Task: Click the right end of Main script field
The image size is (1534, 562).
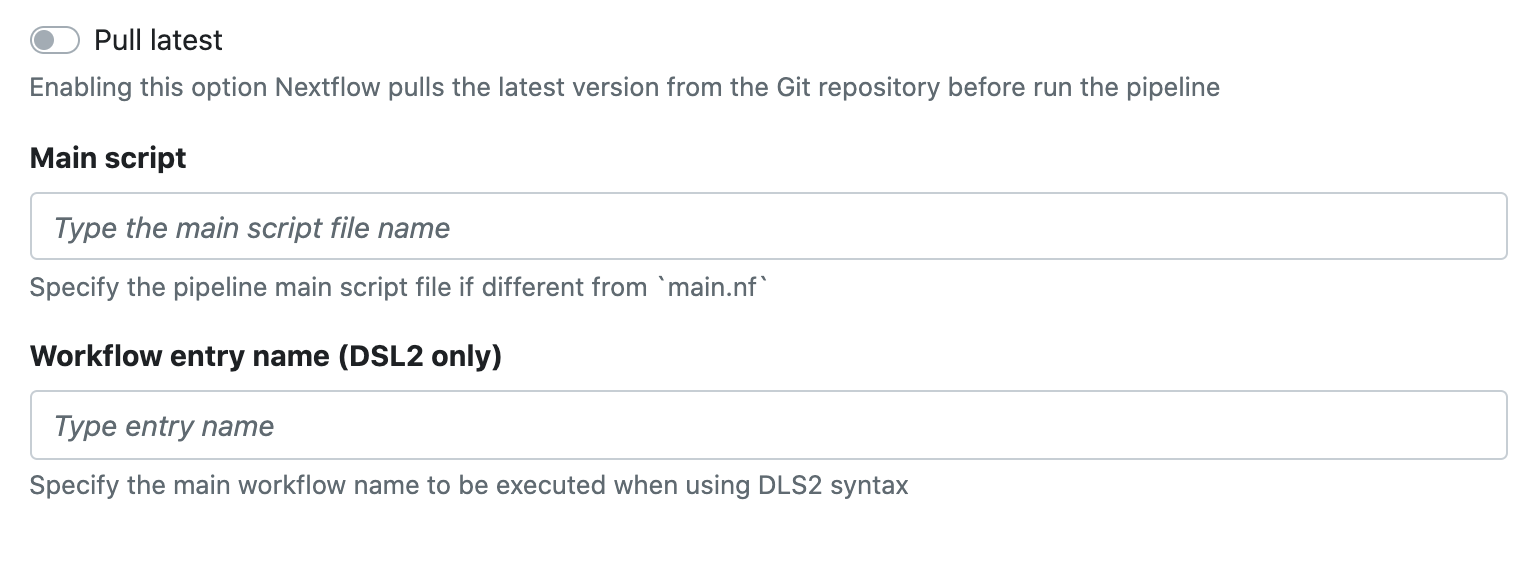Action: pyautogui.click(x=1480, y=227)
